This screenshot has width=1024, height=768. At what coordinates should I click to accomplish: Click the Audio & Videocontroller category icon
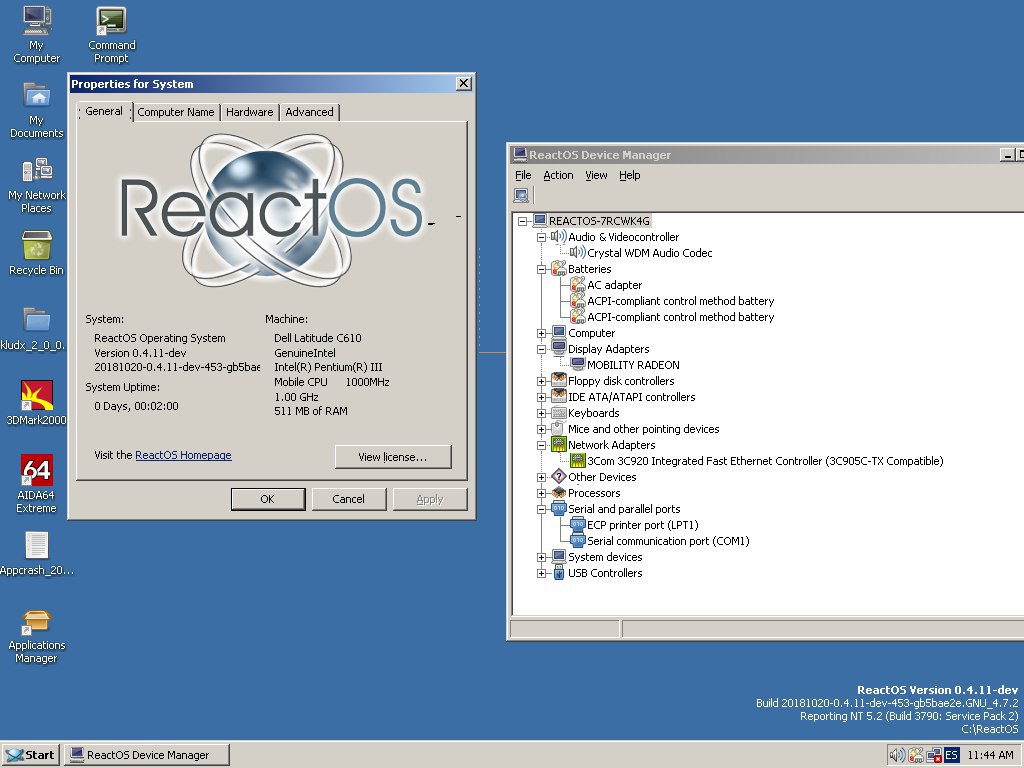pyautogui.click(x=559, y=236)
